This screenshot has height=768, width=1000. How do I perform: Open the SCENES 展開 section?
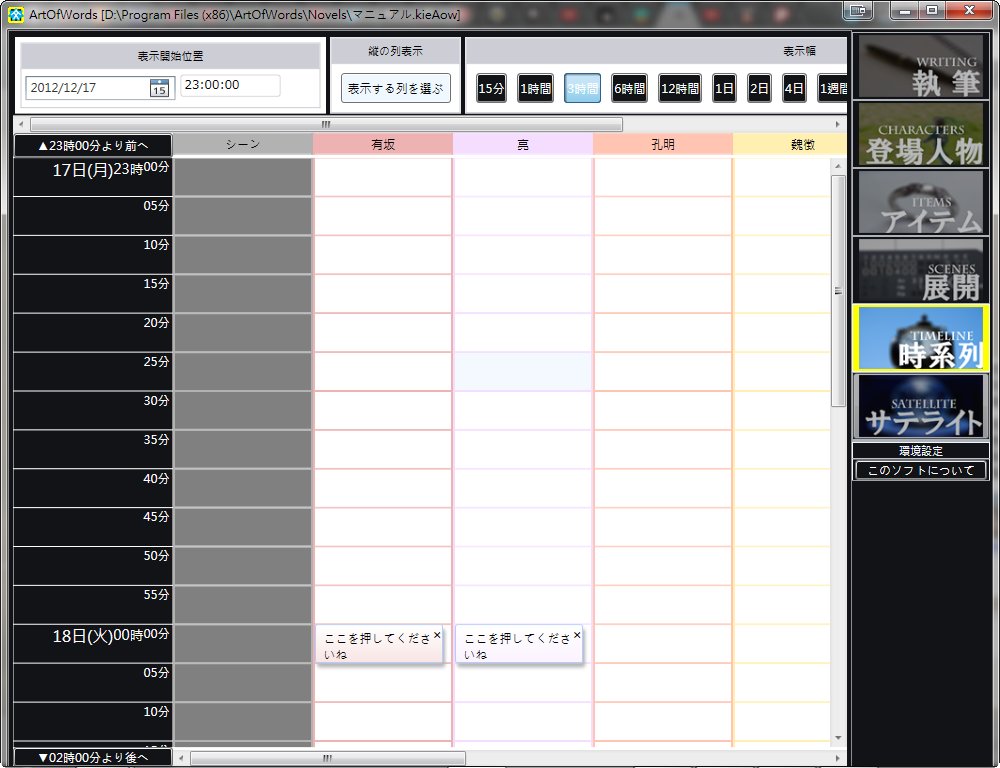pos(921,270)
